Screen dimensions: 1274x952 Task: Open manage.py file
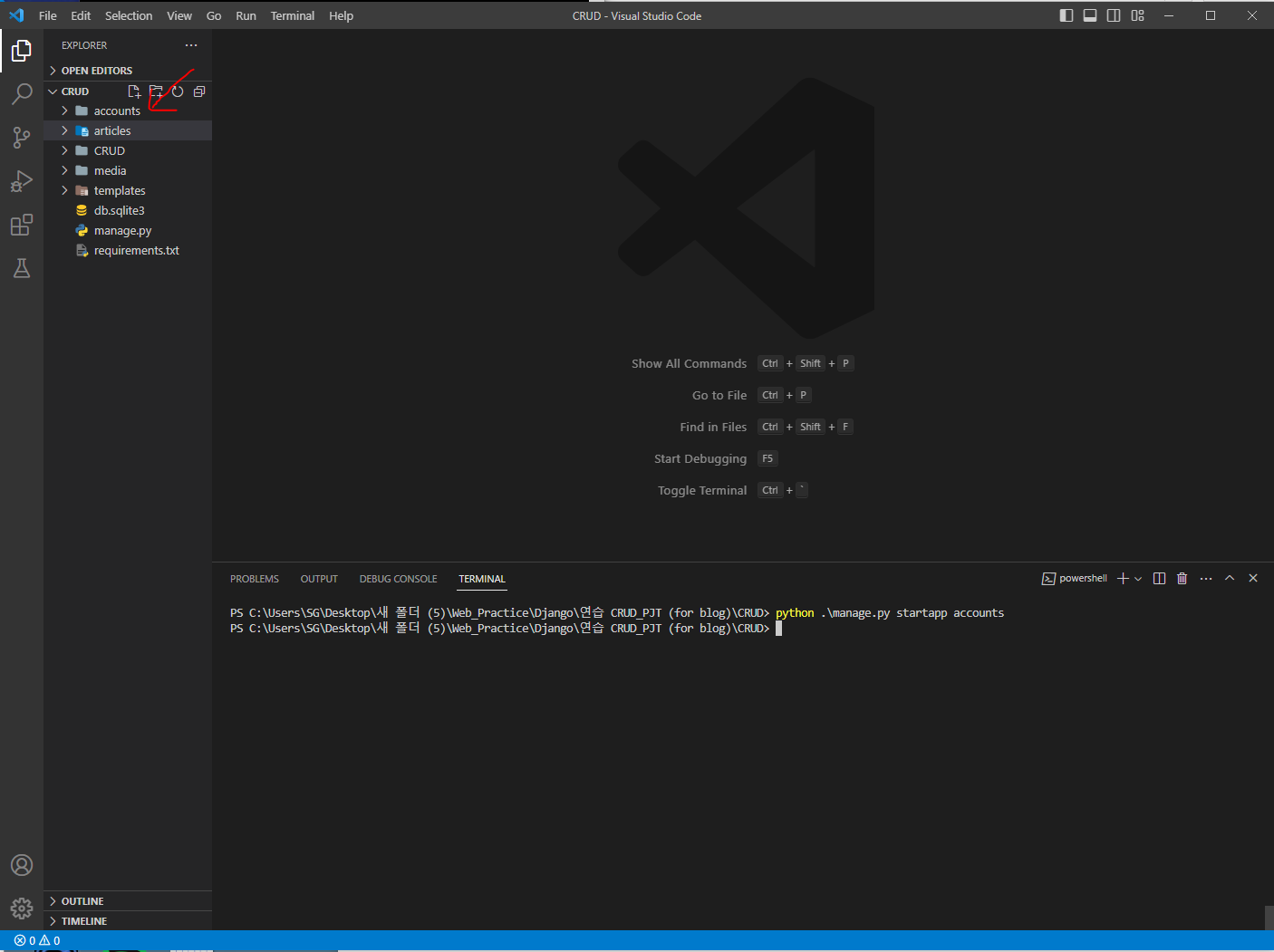coord(128,230)
